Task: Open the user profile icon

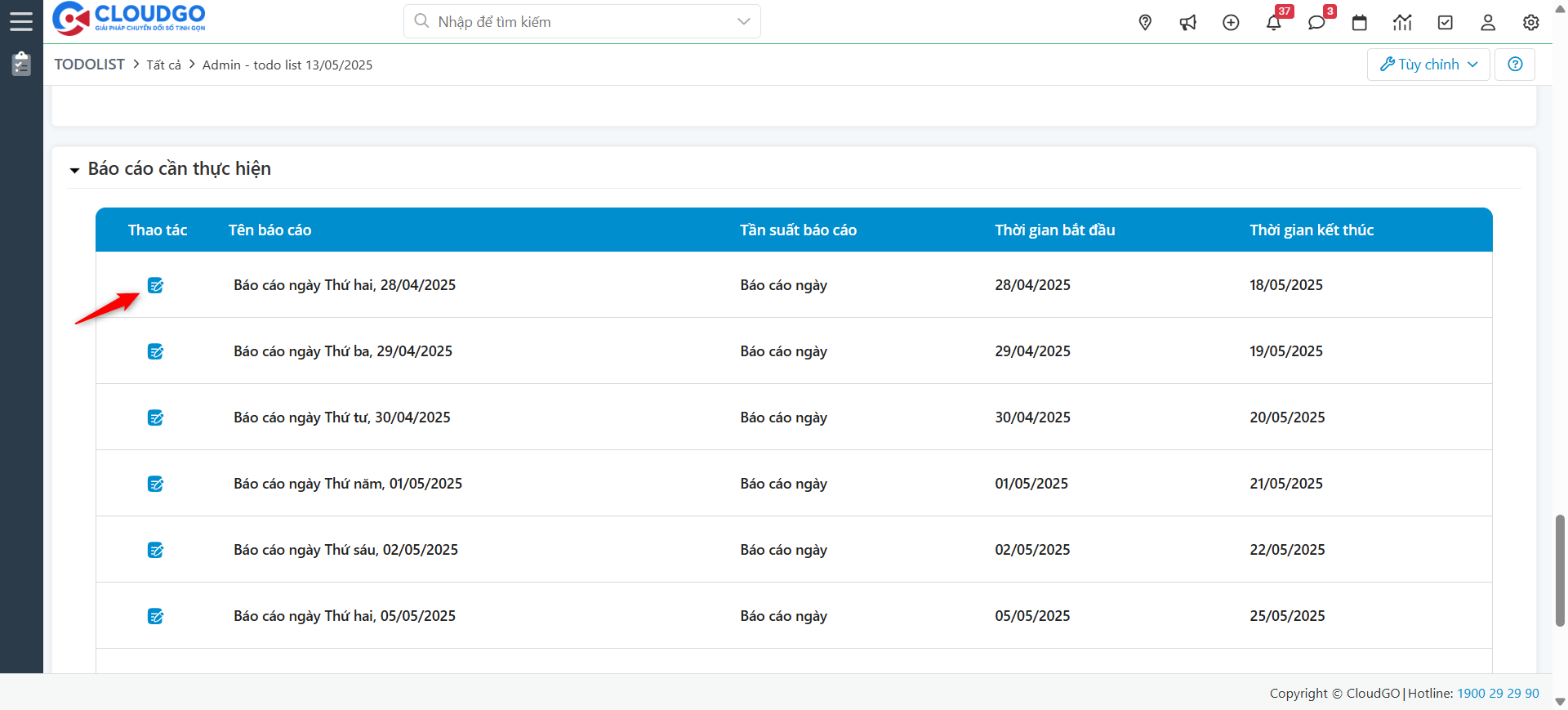Action: (1488, 23)
